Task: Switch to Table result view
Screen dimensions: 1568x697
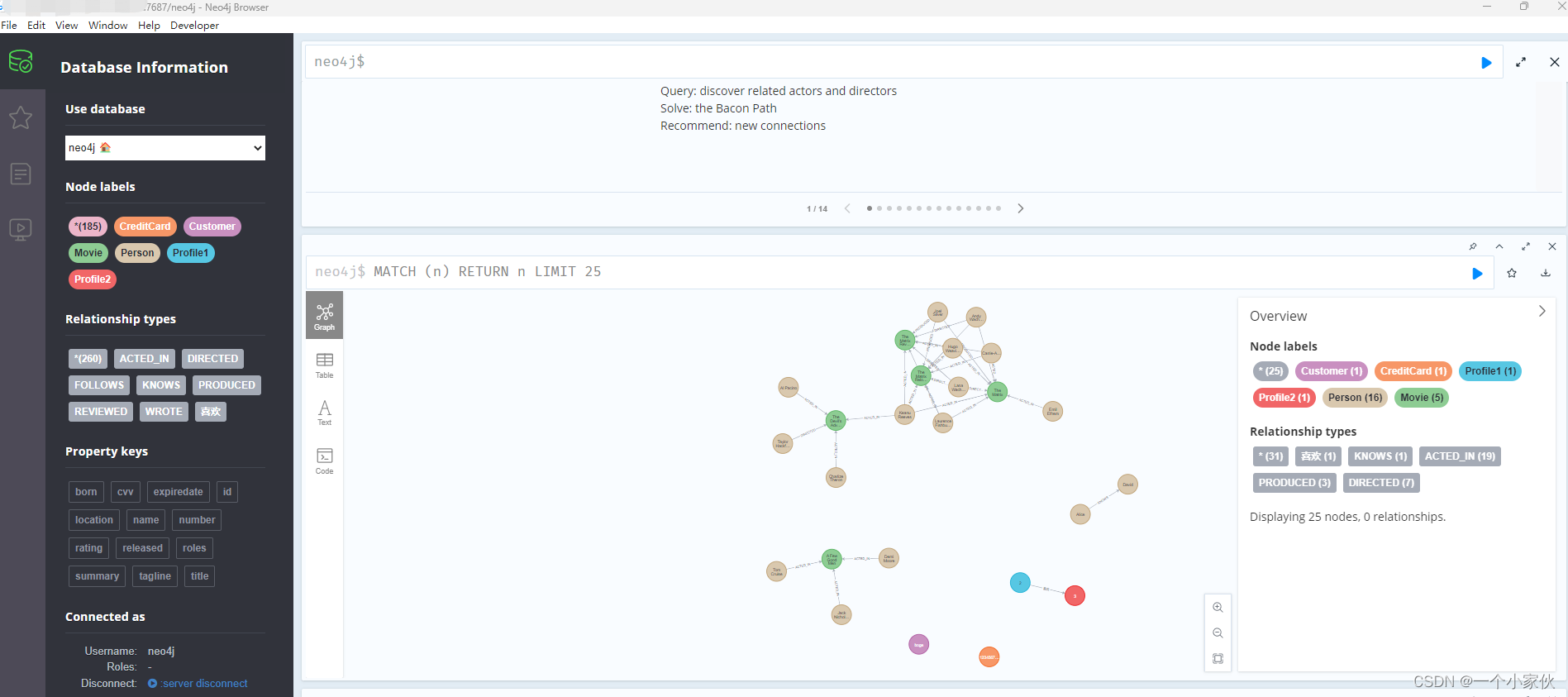Action: [324, 365]
